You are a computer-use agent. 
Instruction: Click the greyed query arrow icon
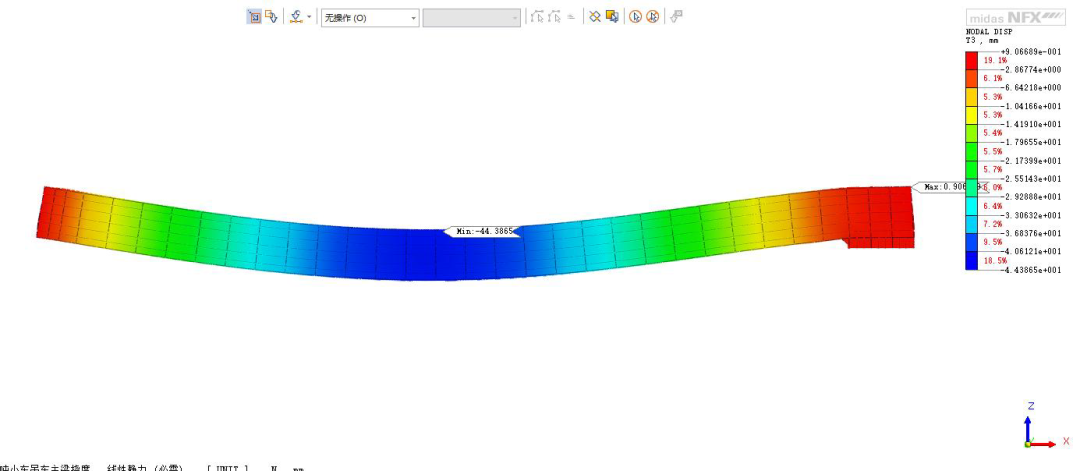pyautogui.click(x=676, y=17)
